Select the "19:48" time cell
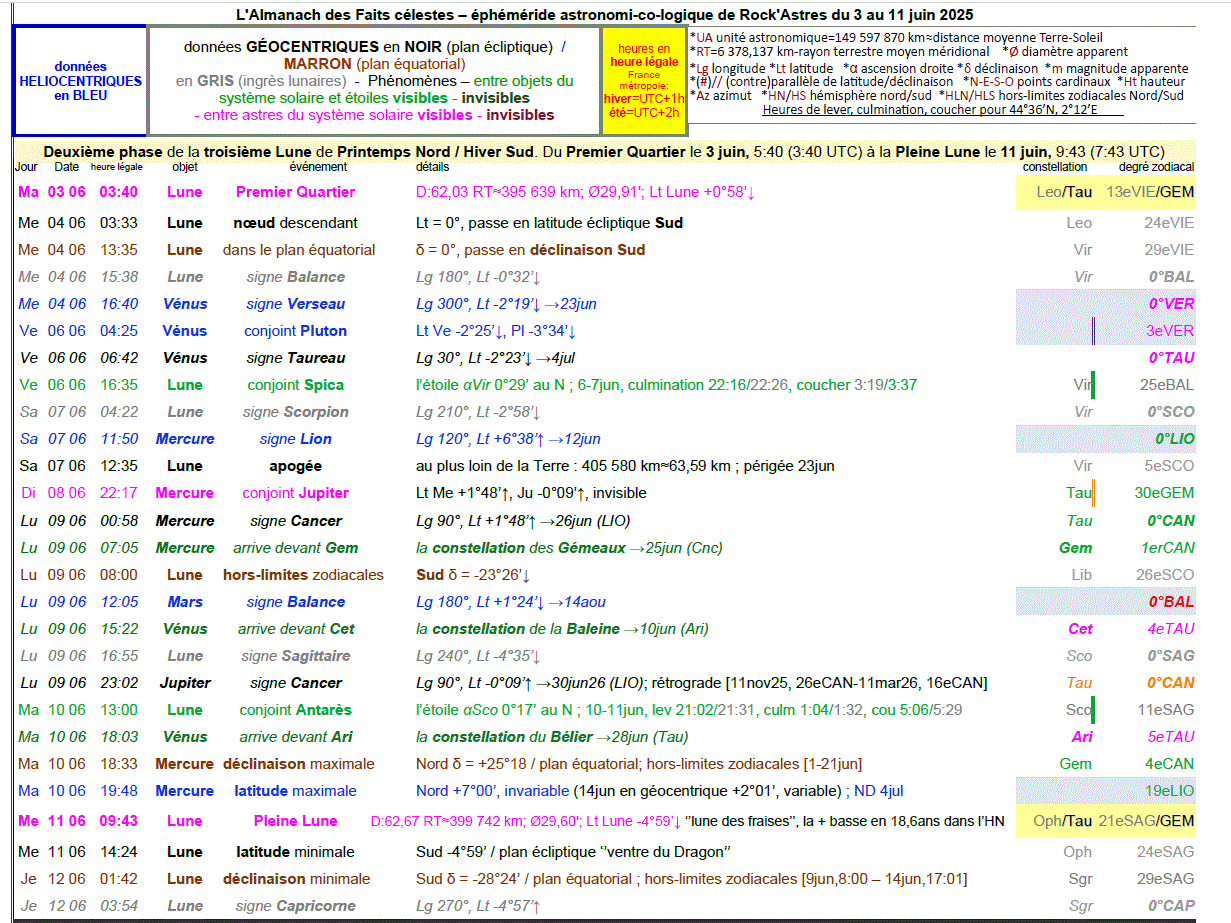The height and width of the screenshot is (923, 1231). [119, 791]
